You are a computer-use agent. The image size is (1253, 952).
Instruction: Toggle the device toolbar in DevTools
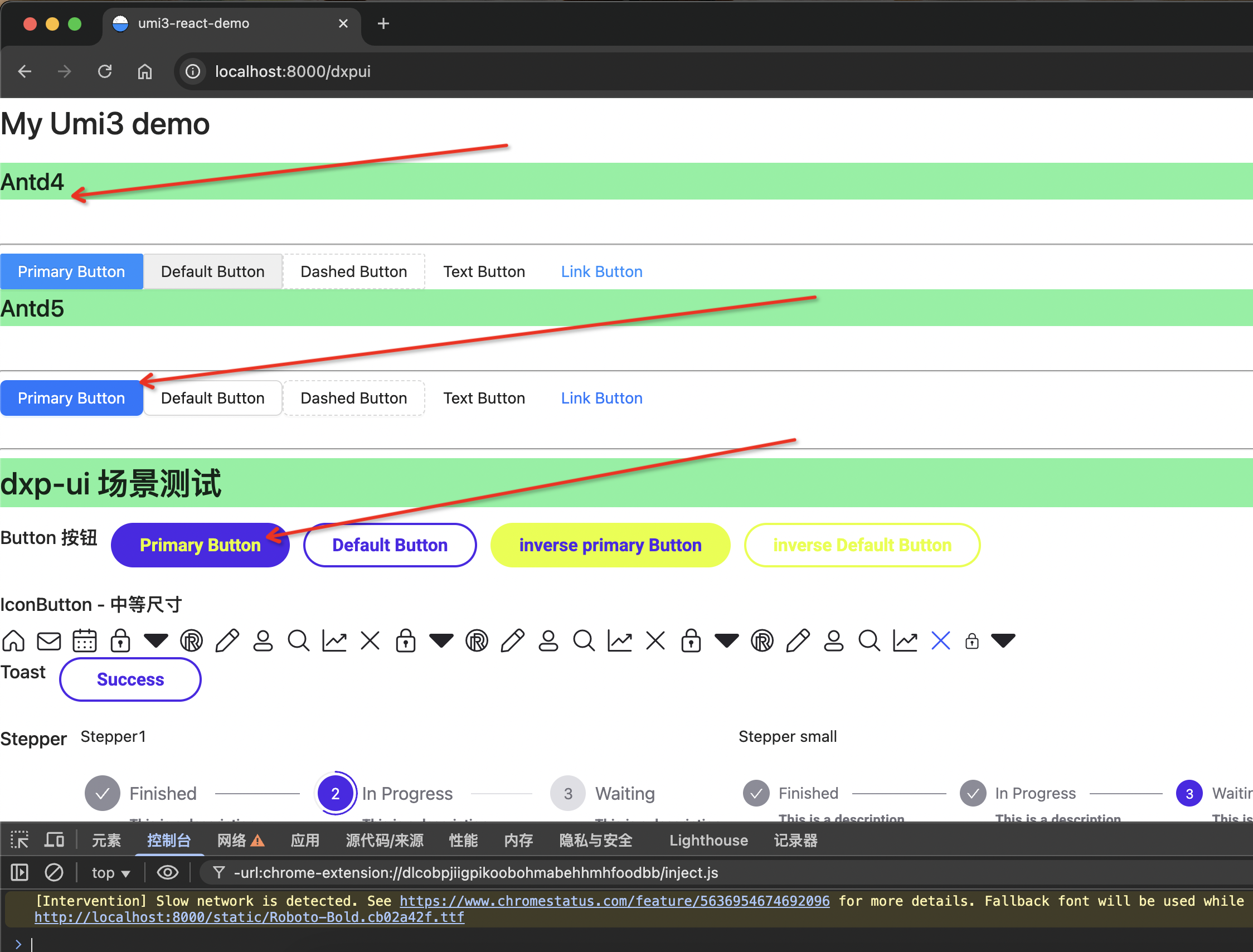point(54,840)
